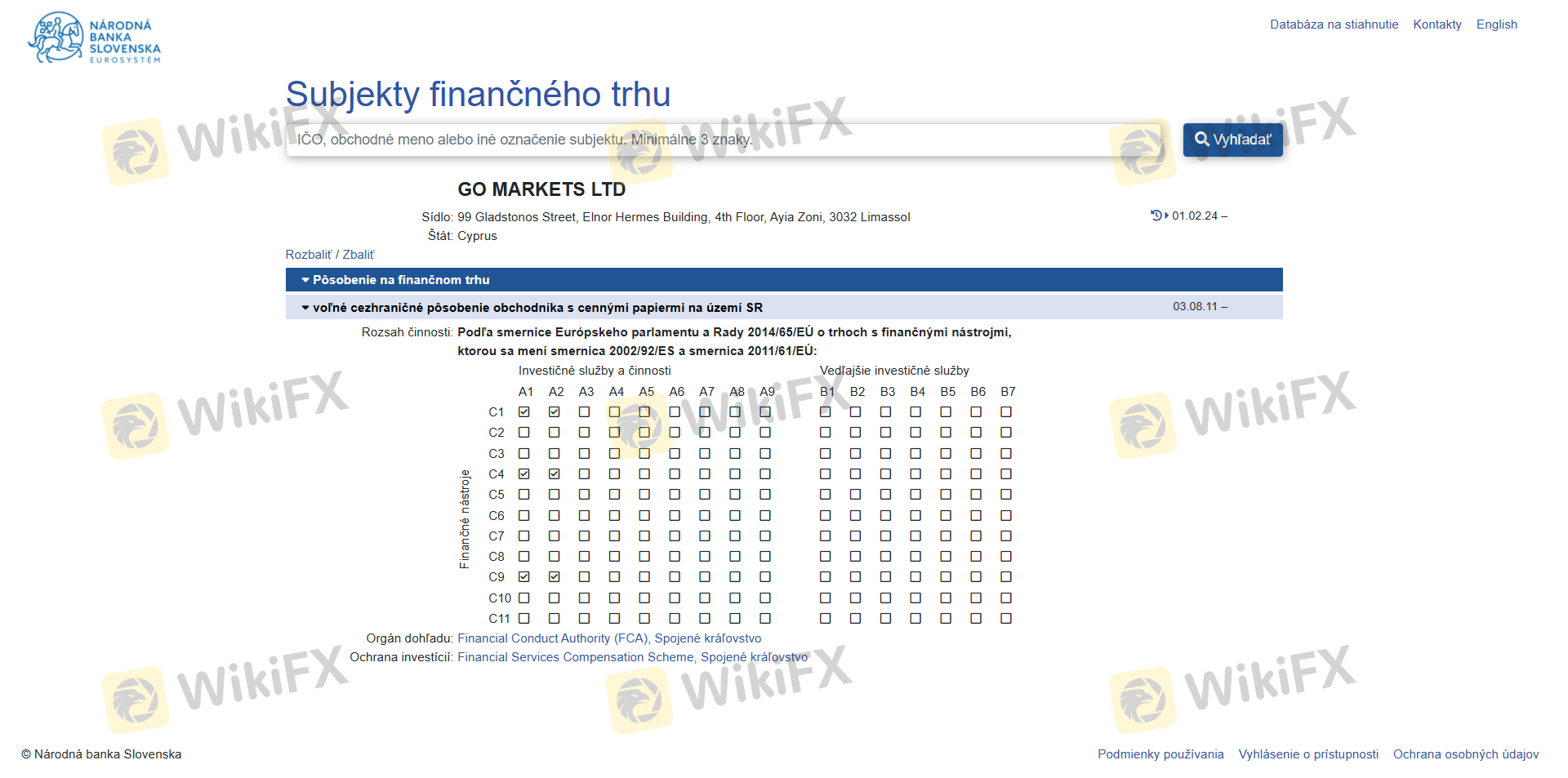1568x778 pixels.
Task: Click the Národná banka Slovenska logo
Action: [x=94, y=38]
